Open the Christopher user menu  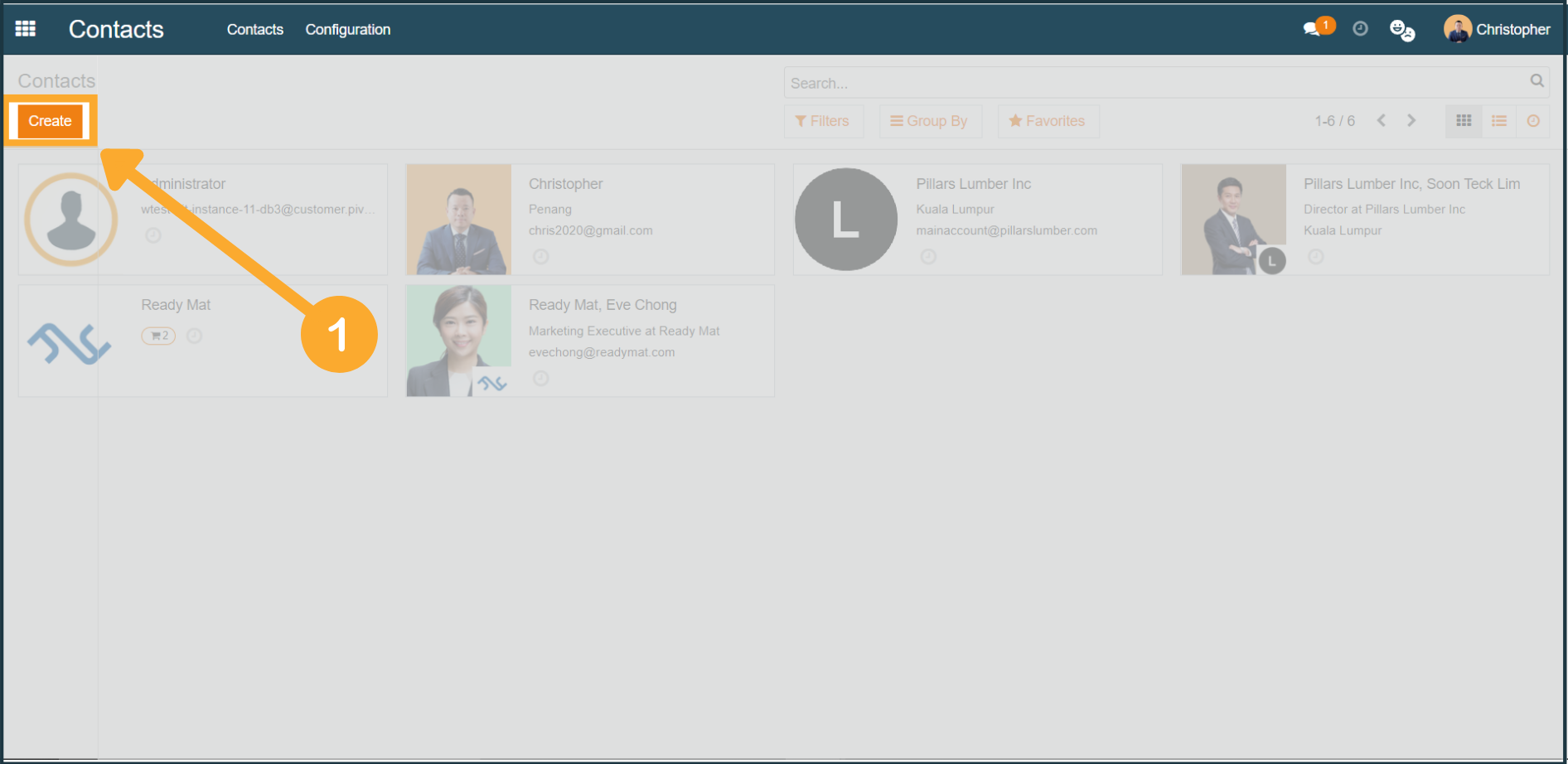(x=1497, y=29)
